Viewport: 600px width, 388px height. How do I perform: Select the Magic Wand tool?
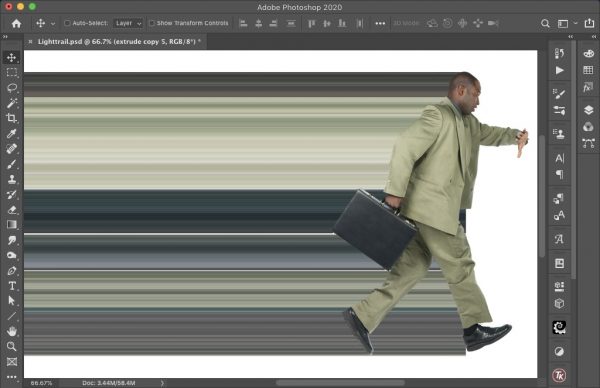click(11, 103)
